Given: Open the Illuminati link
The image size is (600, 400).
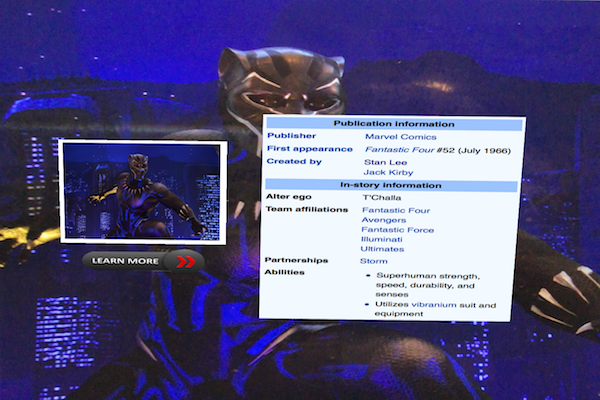Looking at the screenshot, I should pos(382,239).
